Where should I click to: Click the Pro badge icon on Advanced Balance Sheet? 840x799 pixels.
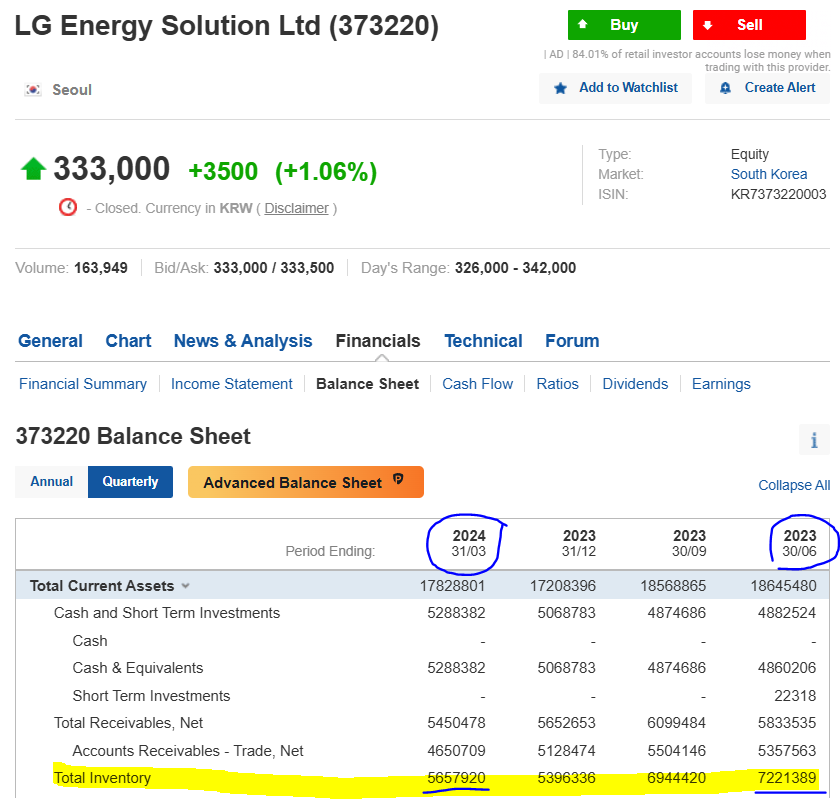pyautogui.click(x=398, y=479)
